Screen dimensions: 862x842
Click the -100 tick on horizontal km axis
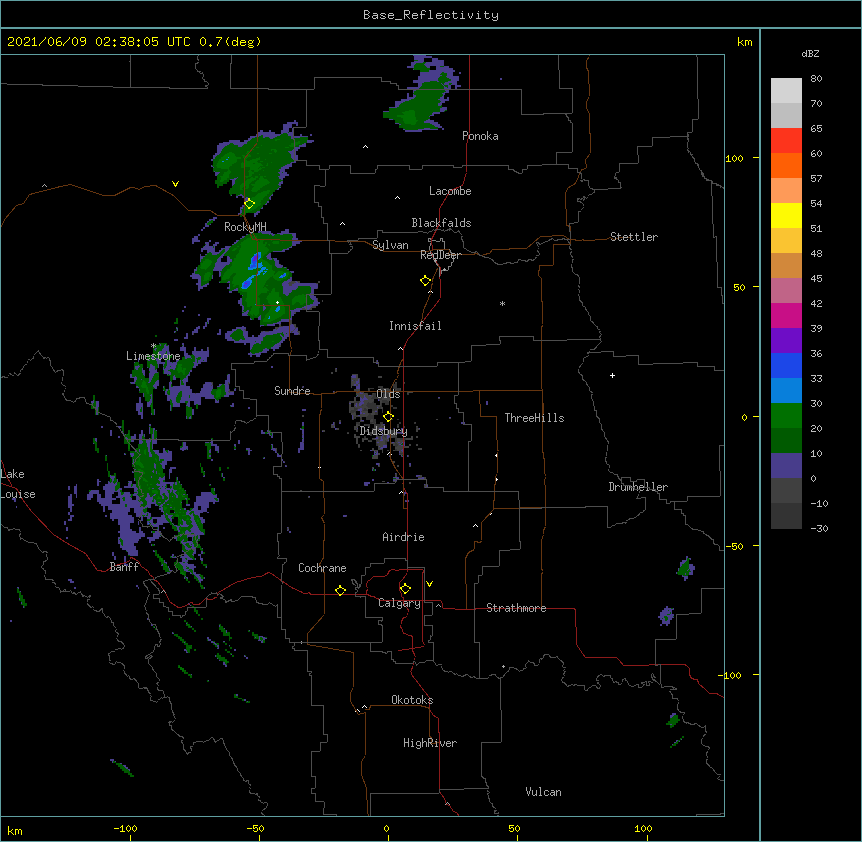click(x=125, y=828)
